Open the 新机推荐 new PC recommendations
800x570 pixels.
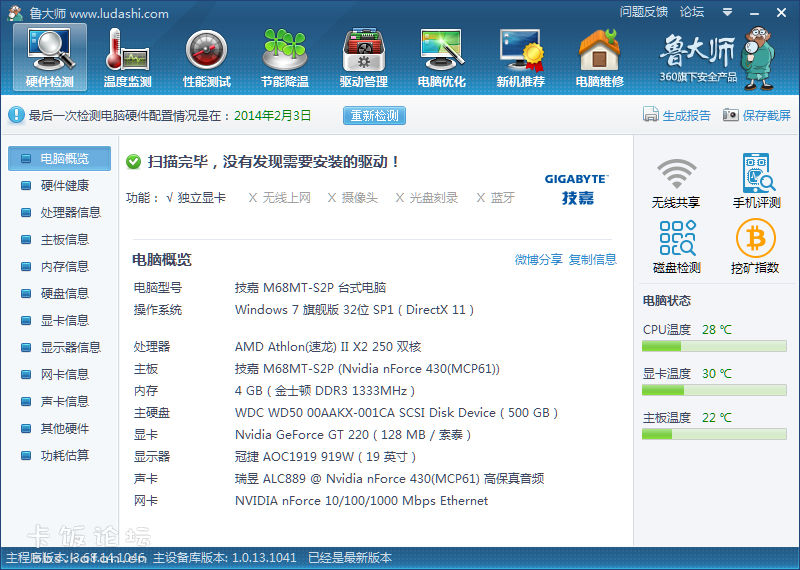[x=520, y=57]
